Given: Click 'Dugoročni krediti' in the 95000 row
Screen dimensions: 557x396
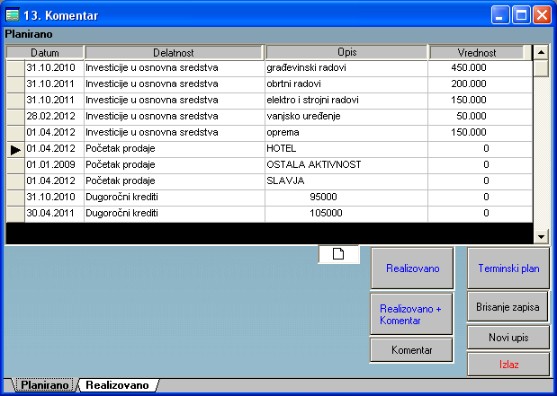Looking at the screenshot, I should tap(121, 197).
